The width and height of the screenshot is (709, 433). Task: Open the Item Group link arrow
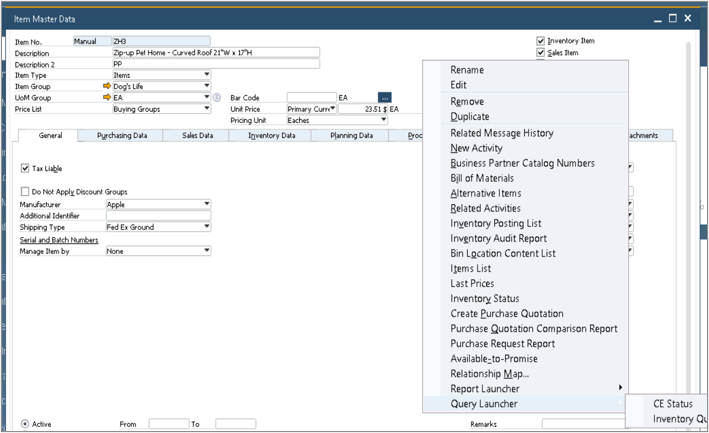click(x=107, y=86)
